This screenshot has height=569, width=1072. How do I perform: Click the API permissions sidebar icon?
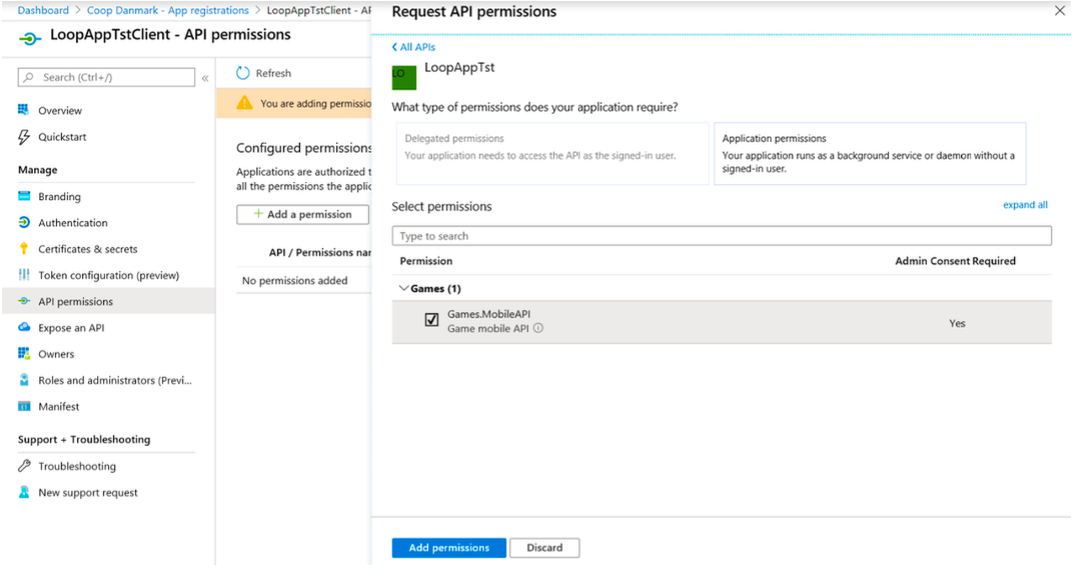point(24,301)
